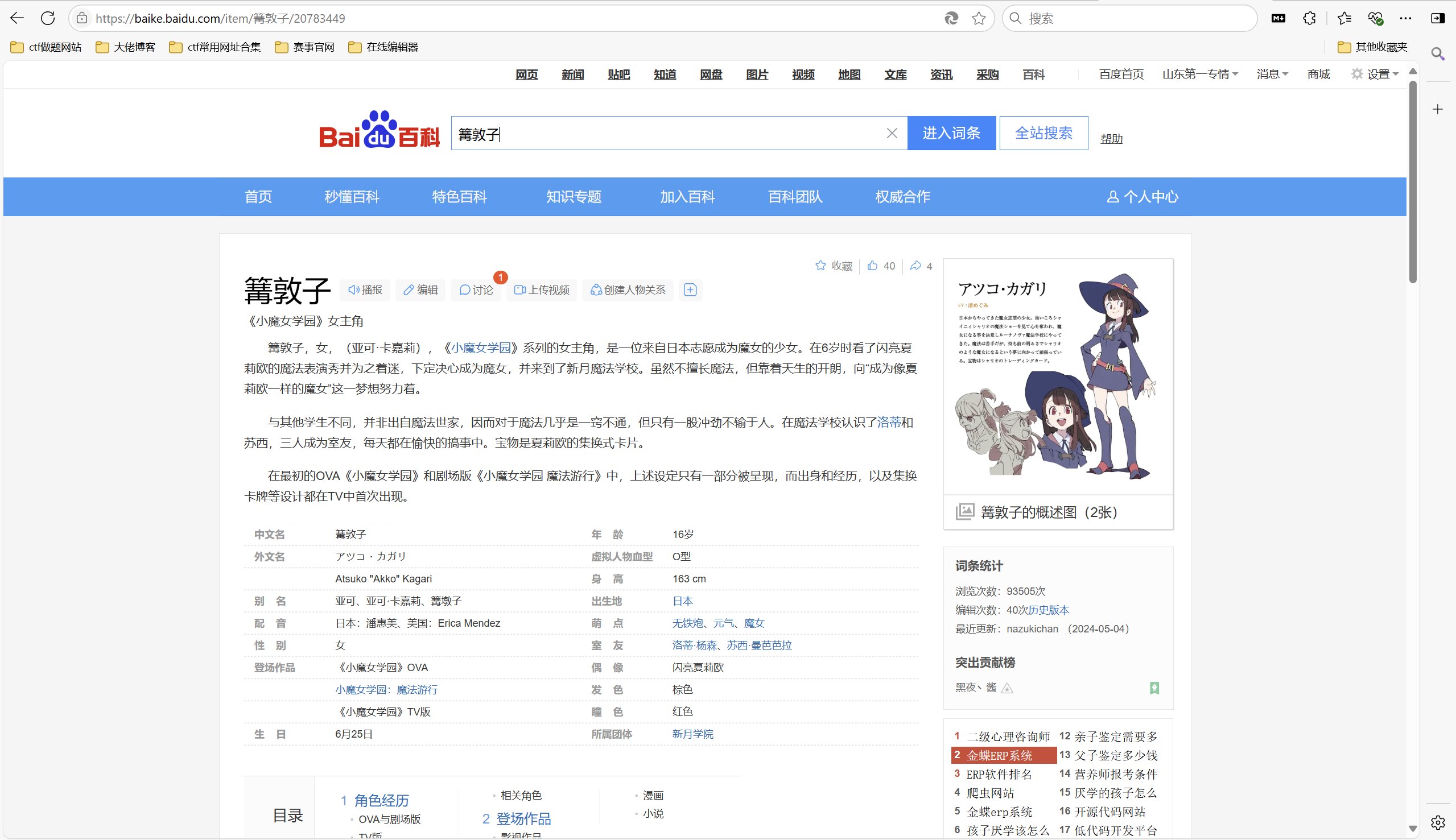Play the 播报 audio reading
This screenshot has height=840, width=1456.
pyautogui.click(x=365, y=289)
